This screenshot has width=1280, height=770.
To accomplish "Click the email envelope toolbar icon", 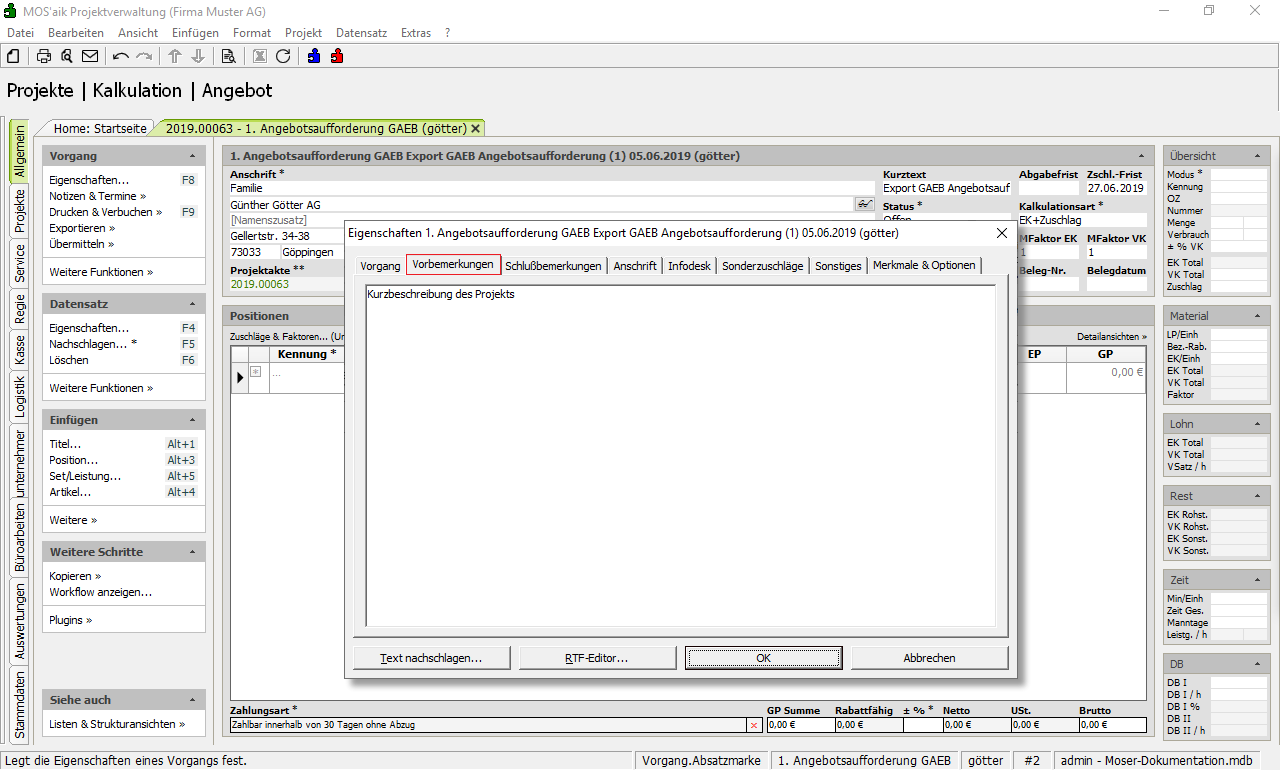I will 90,56.
